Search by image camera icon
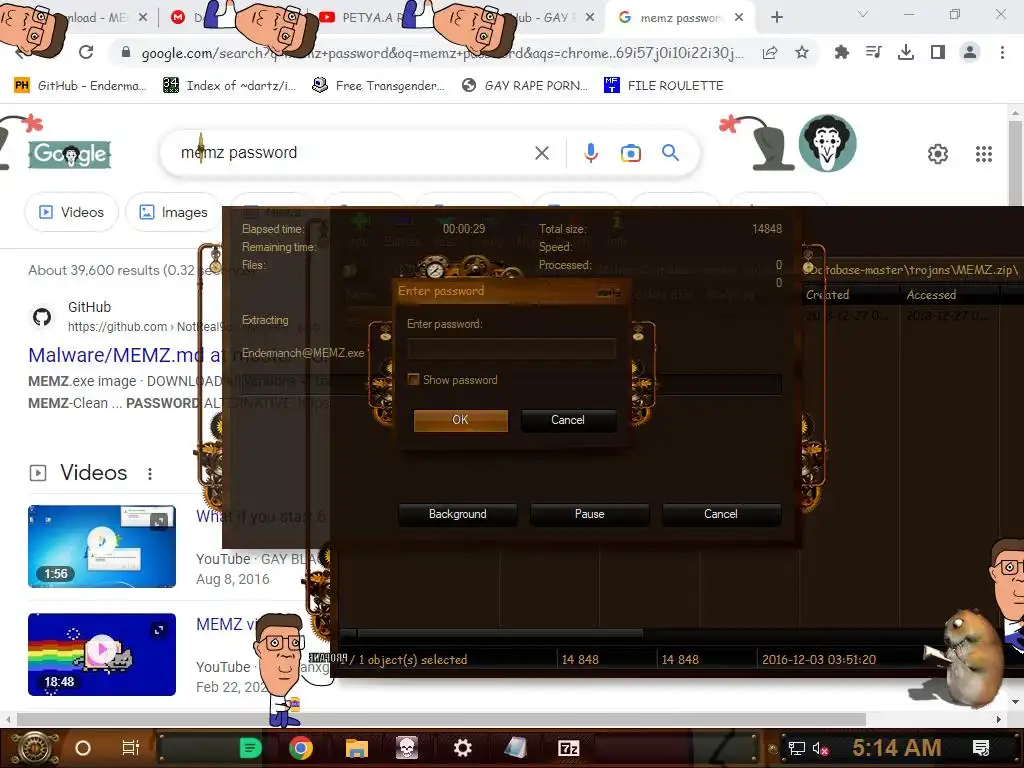This screenshot has width=1024, height=768. (x=631, y=153)
